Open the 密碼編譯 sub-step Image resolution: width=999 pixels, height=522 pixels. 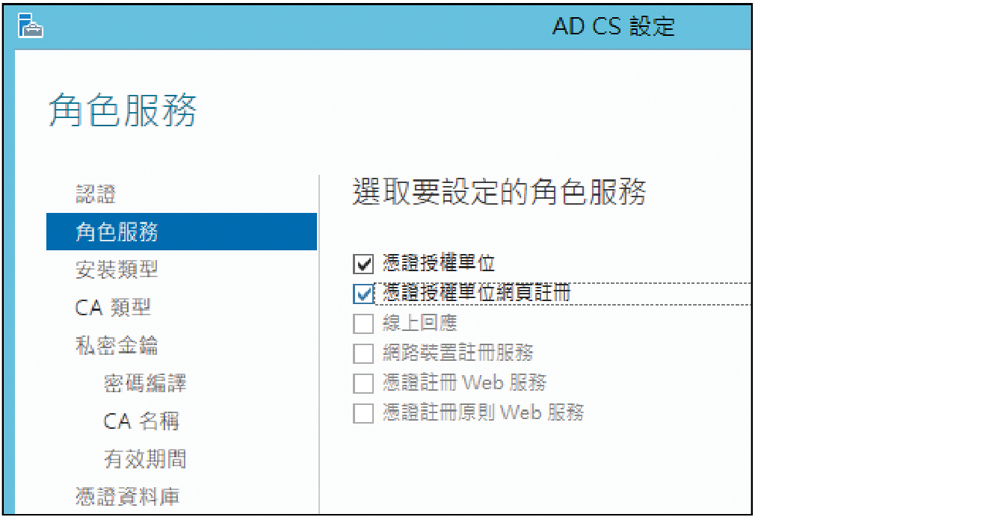coord(145,383)
